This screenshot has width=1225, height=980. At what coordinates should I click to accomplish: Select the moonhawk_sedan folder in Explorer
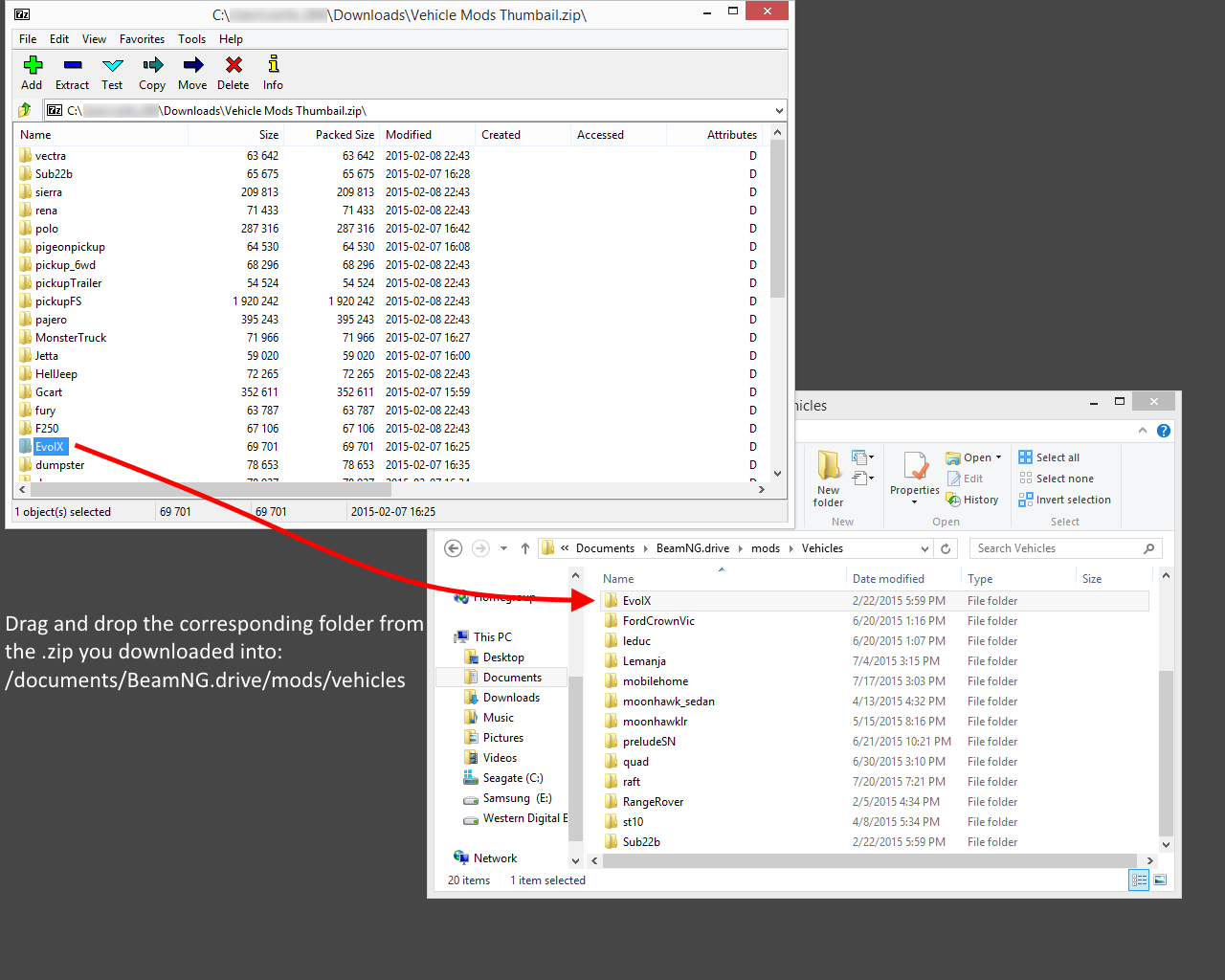[668, 702]
